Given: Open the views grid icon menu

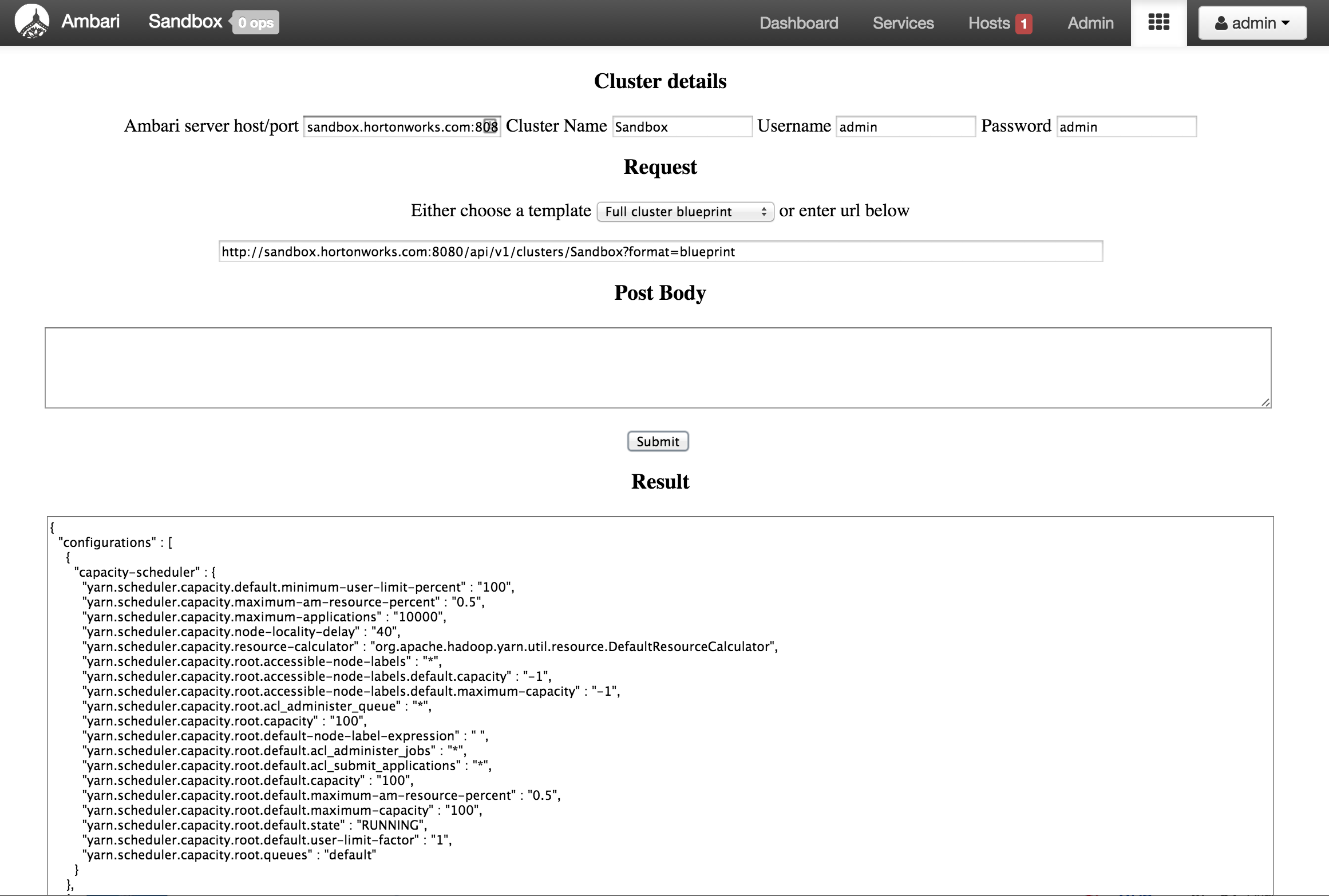Looking at the screenshot, I should click(x=1158, y=22).
